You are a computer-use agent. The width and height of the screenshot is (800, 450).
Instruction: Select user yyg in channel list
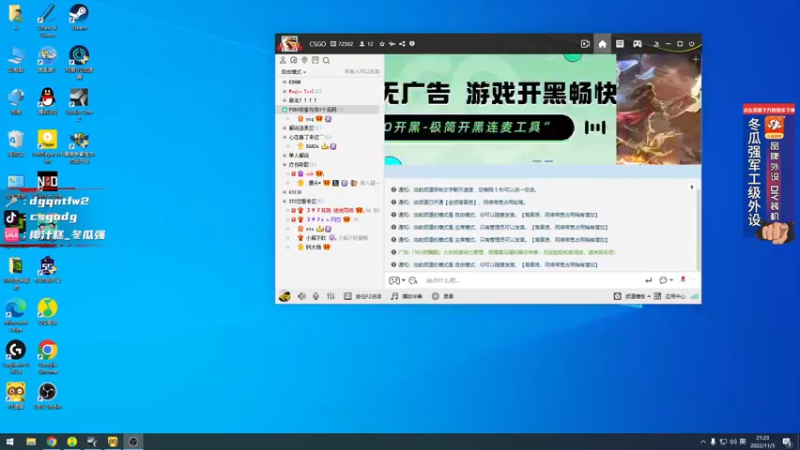[310, 119]
